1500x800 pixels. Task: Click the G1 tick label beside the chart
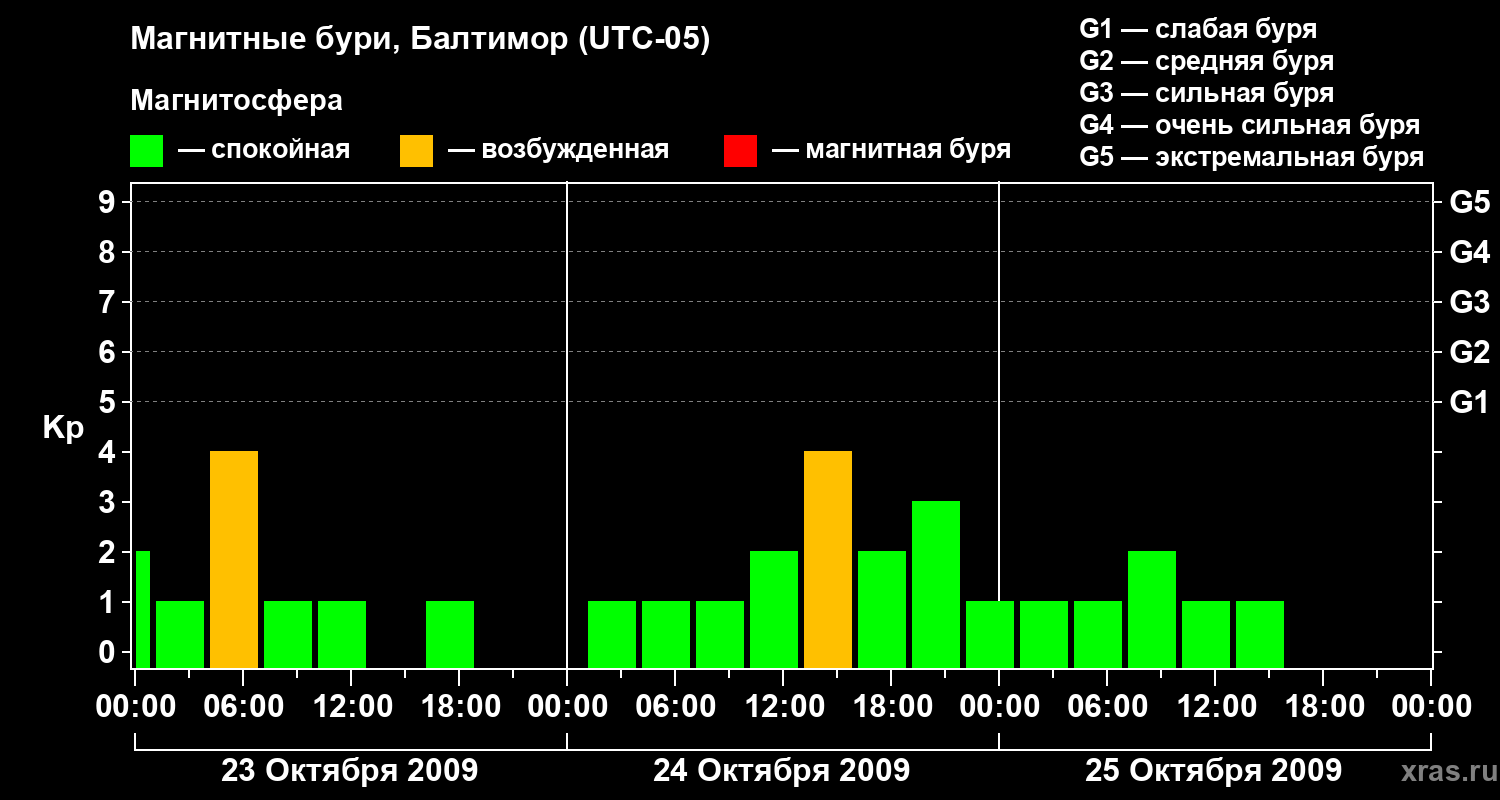(x=1469, y=402)
